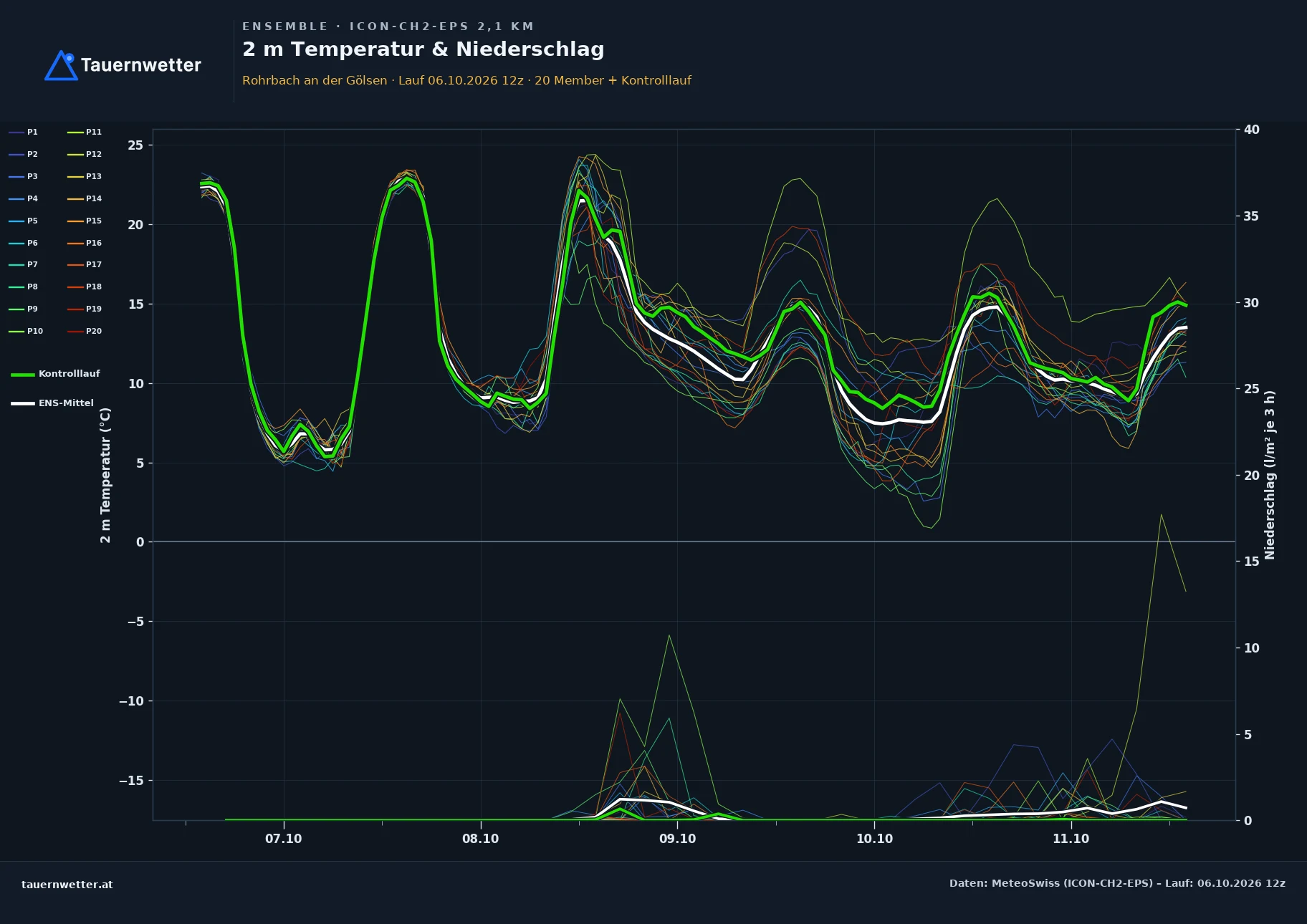Select the P7 legend entry
Viewport: 1307px width, 924px height.
pyautogui.click(x=24, y=264)
